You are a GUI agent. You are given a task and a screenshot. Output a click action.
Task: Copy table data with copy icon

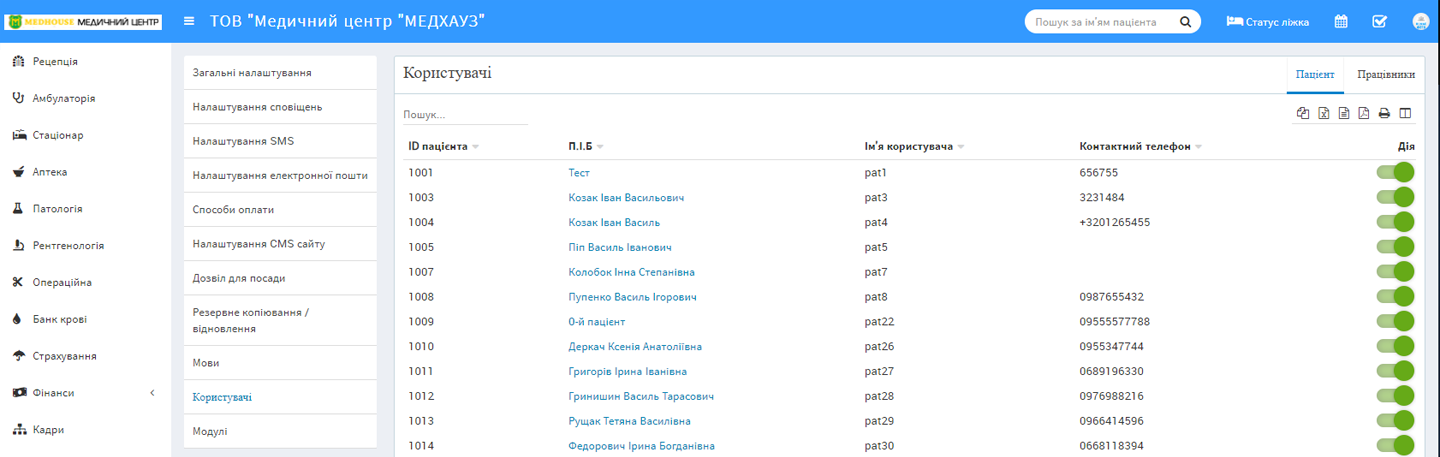pyautogui.click(x=1303, y=113)
